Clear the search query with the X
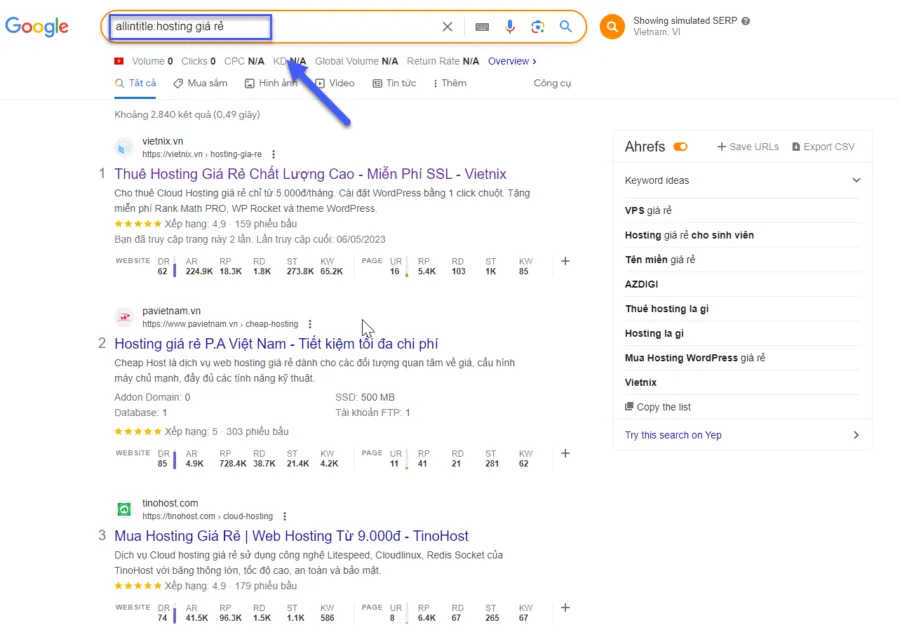 coord(447,27)
